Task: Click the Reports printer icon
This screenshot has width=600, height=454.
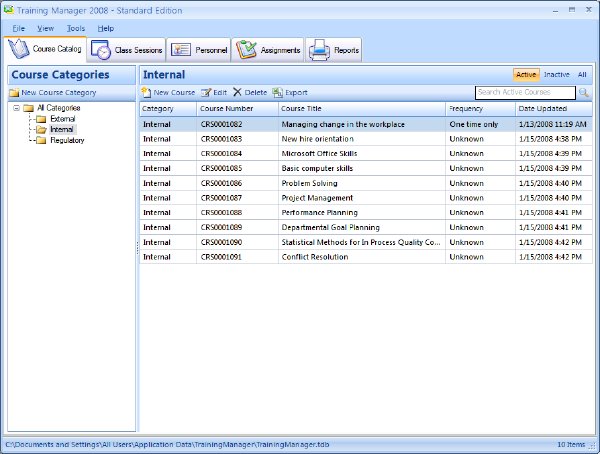Action: [319, 50]
